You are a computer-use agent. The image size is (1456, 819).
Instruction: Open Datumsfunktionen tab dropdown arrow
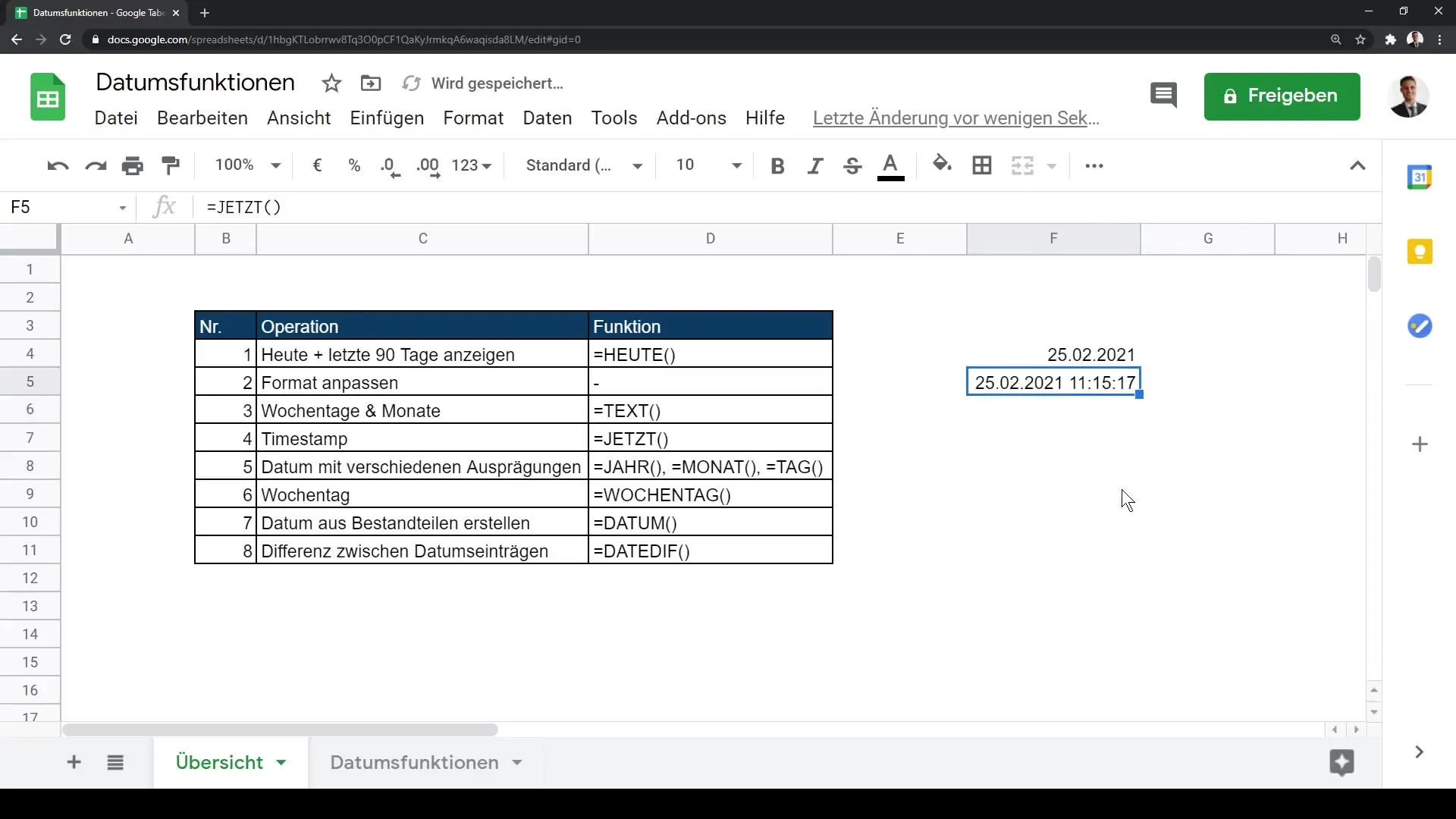pyautogui.click(x=517, y=763)
